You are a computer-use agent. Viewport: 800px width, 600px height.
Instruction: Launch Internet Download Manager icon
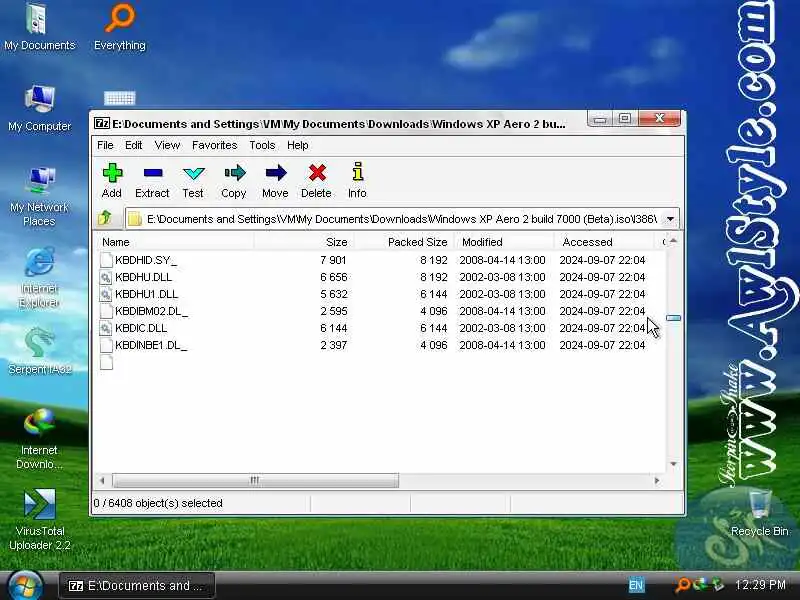pos(39,439)
